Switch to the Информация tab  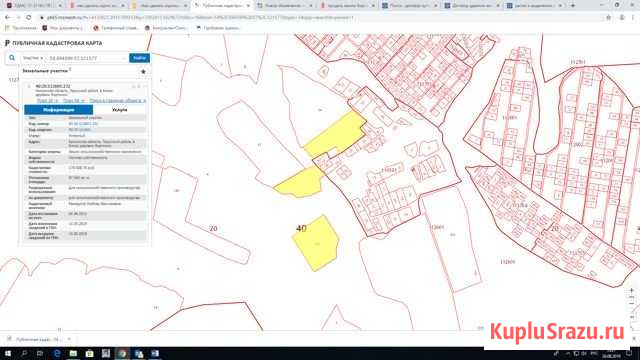pyautogui.click(x=58, y=110)
